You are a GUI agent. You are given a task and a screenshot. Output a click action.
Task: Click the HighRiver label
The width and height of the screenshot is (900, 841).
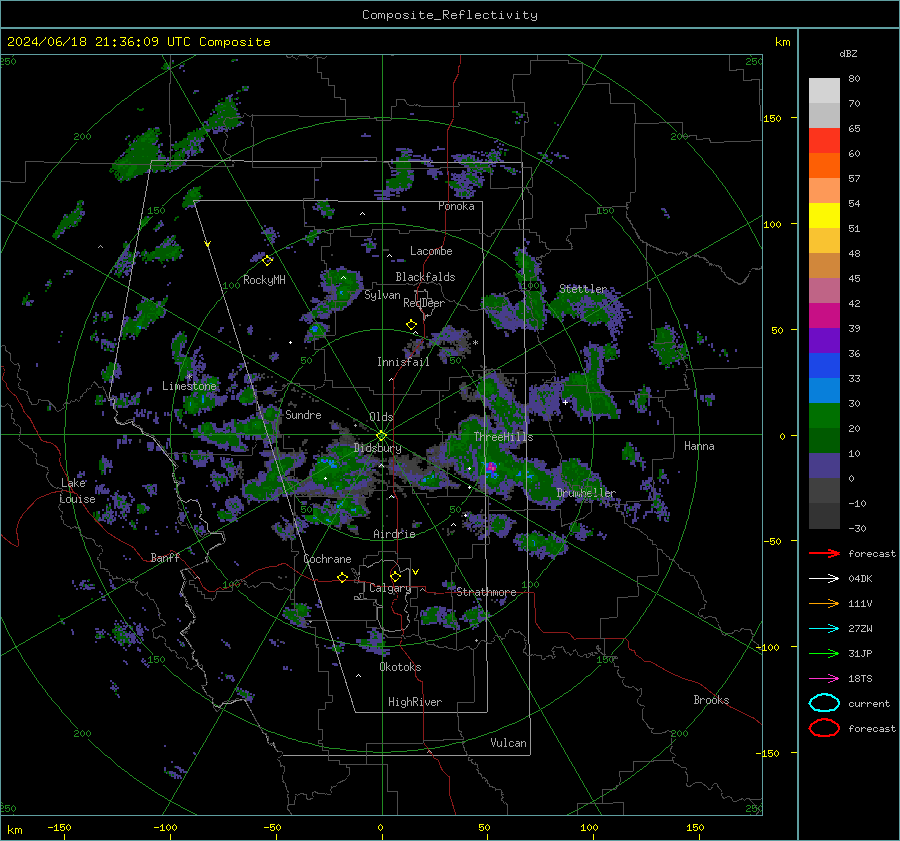pyautogui.click(x=415, y=702)
